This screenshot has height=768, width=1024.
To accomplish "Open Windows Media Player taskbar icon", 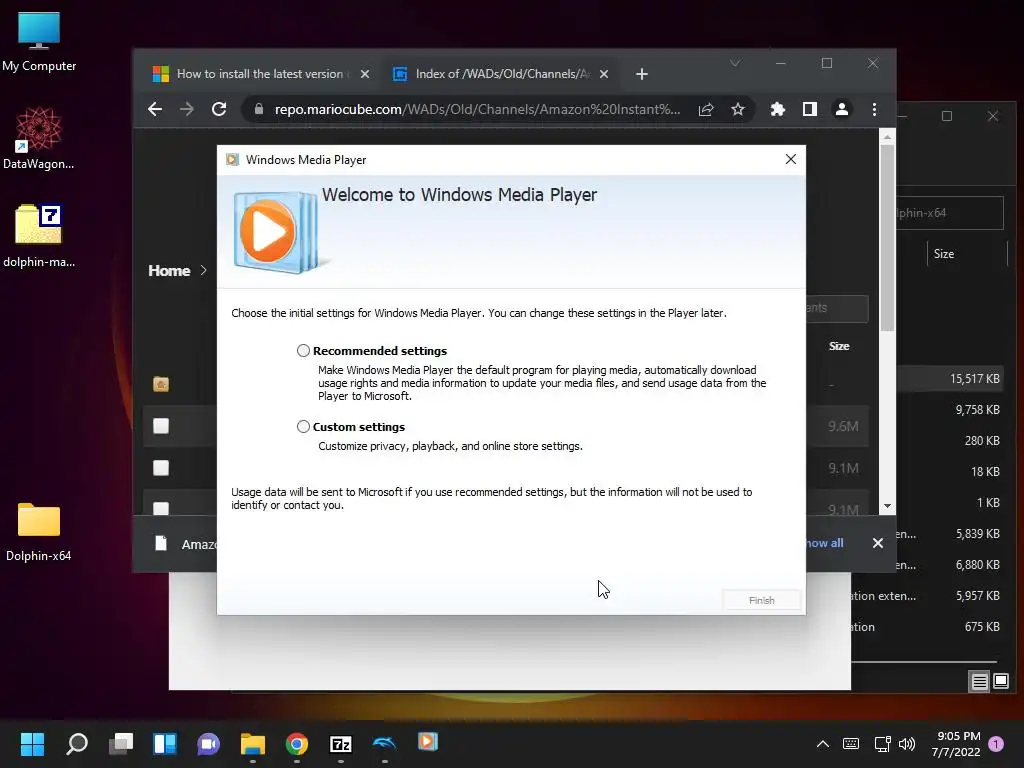I will [428, 741].
